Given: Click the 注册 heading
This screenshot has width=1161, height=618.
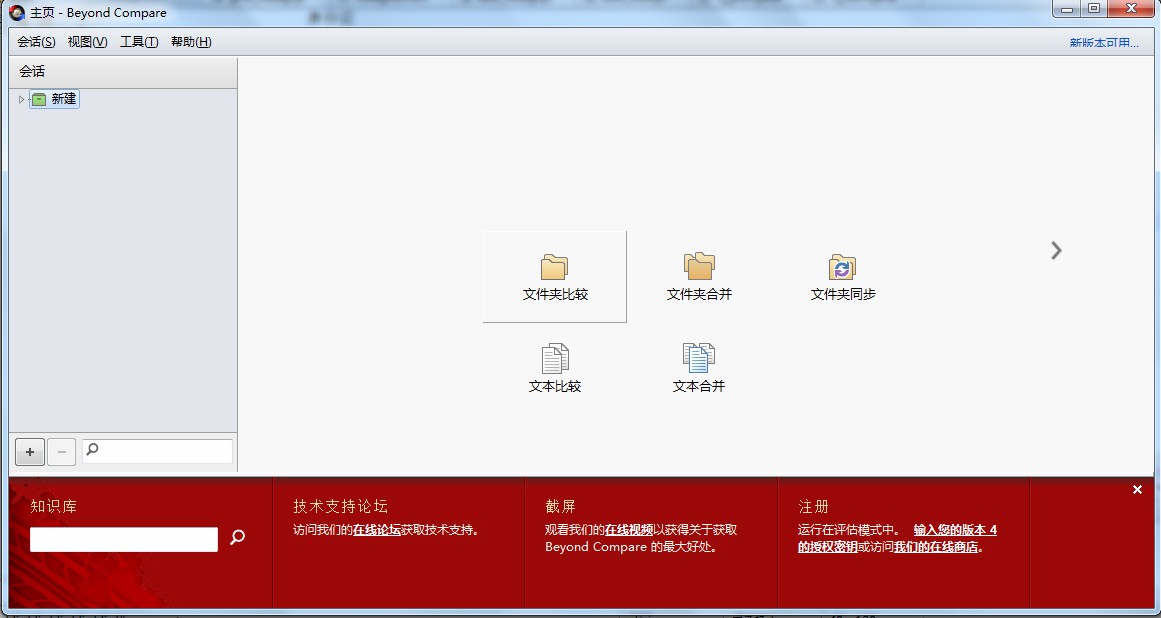Looking at the screenshot, I should [x=813, y=507].
